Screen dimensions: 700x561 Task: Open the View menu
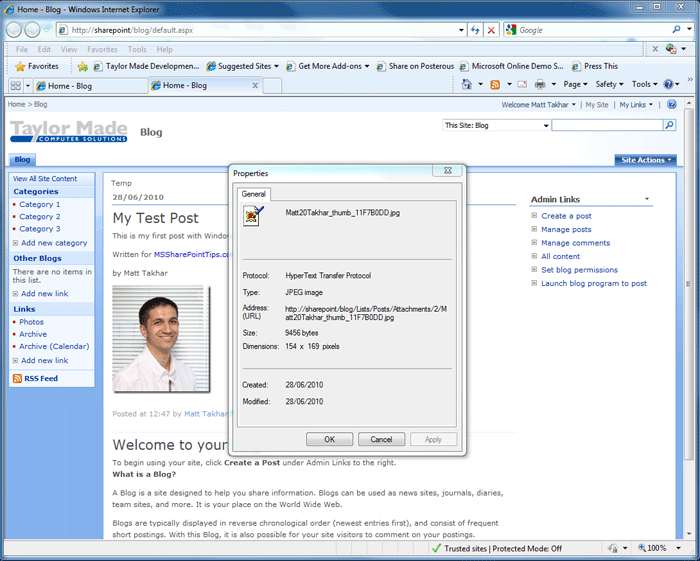[x=69, y=50]
